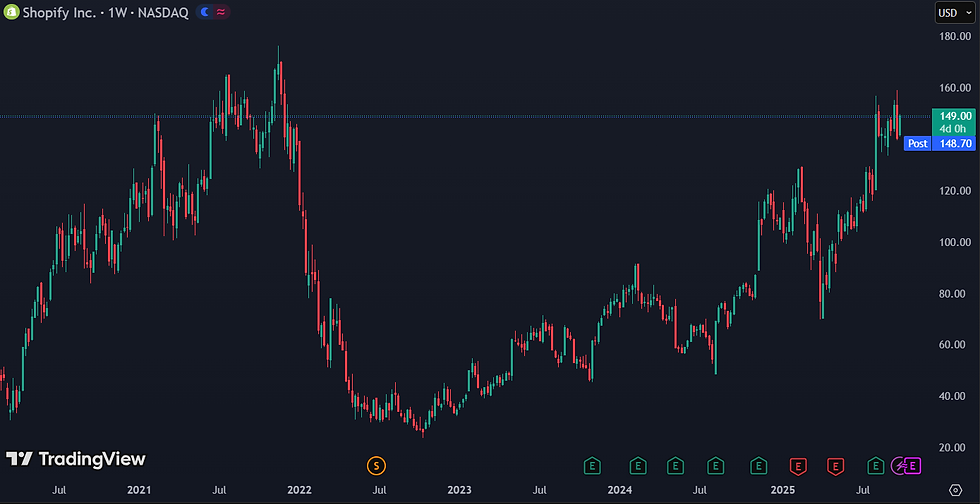Open chart settings hexagon gear icon

tap(955, 490)
